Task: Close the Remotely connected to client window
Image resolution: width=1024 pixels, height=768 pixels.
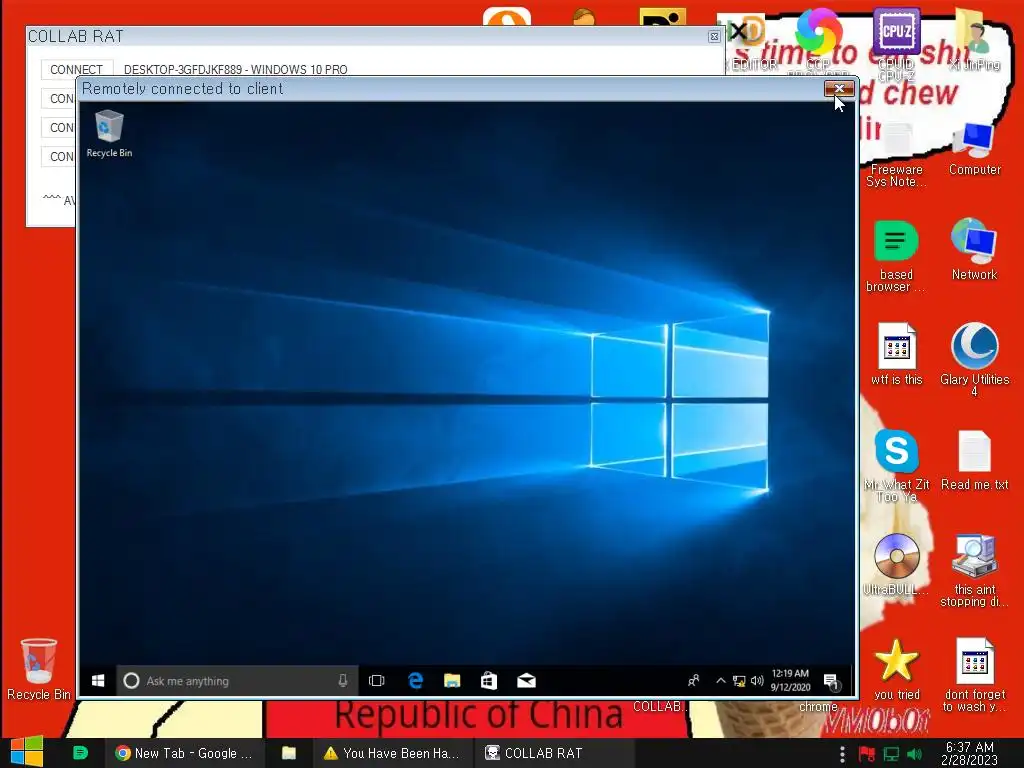Action: pos(839,89)
